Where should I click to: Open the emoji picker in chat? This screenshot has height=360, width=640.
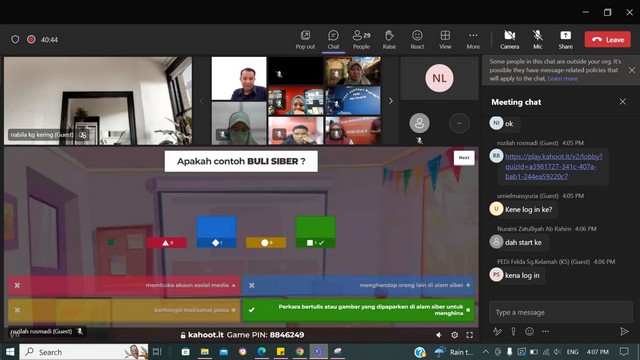click(x=529, y=331)
